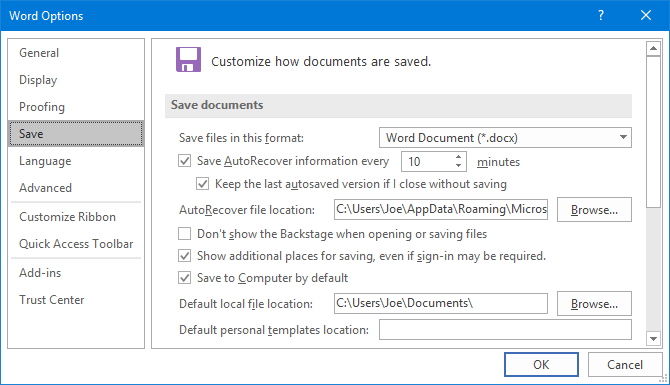The image size is (670, 385).
Task: Toggle Save to Computer by default checkbox
Action: pyautogui.click(x=185, y=278)
